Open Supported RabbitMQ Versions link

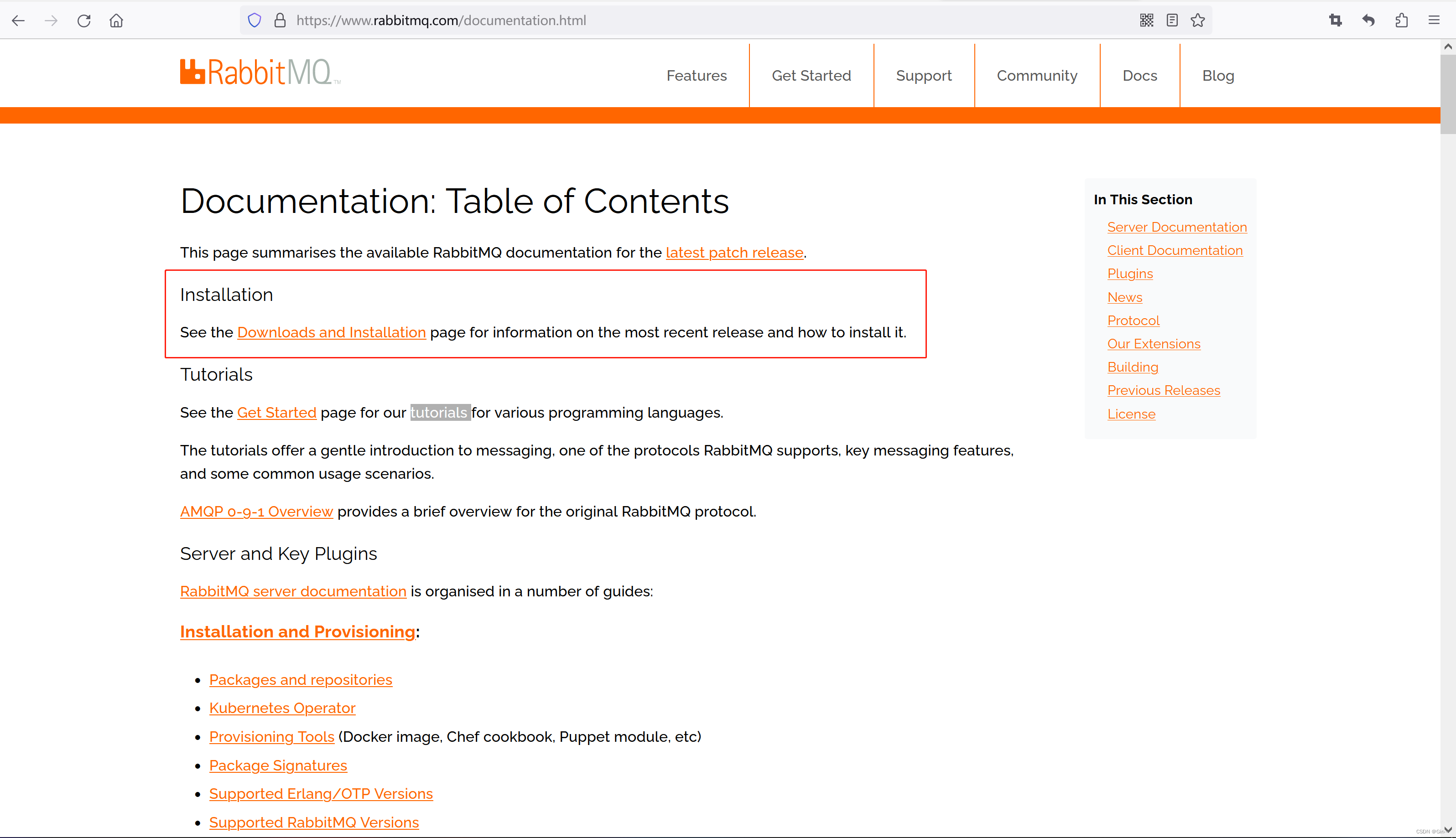pyautogui.click(x=314, y=822)
